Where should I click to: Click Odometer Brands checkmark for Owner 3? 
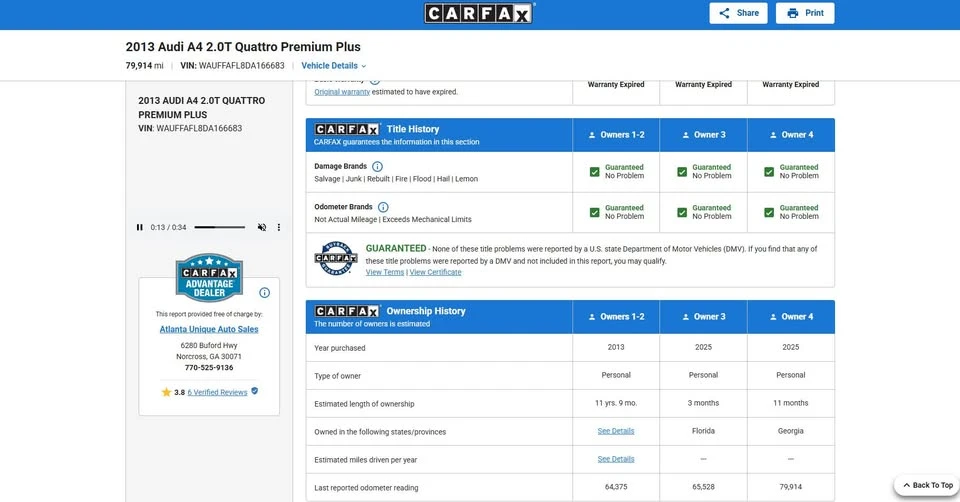point(682,212)
